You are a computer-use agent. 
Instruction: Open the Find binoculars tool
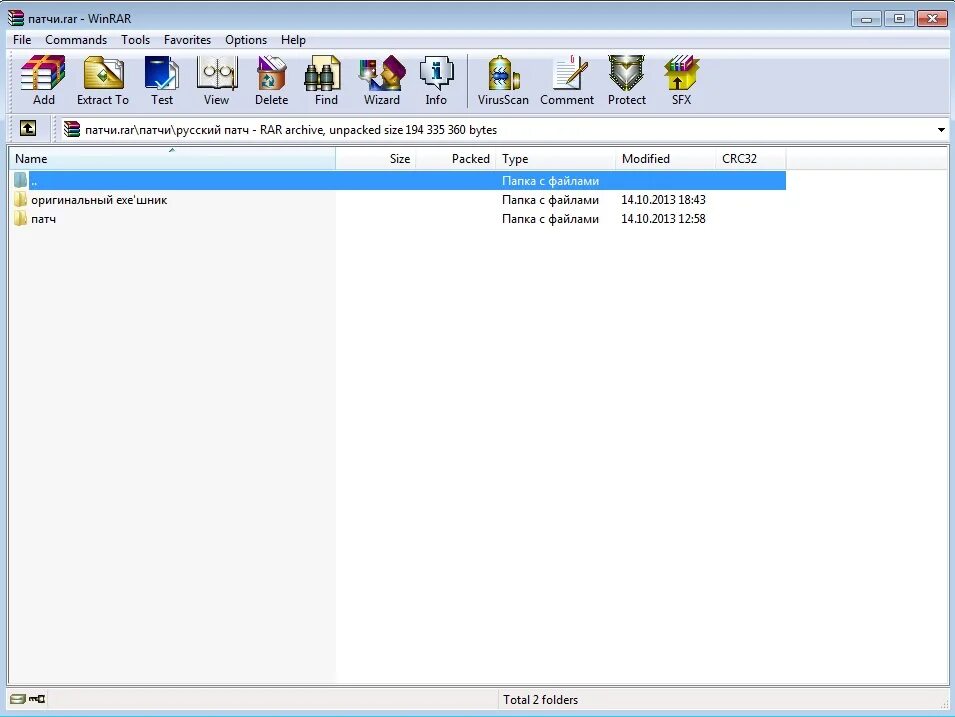coord(325,80)
